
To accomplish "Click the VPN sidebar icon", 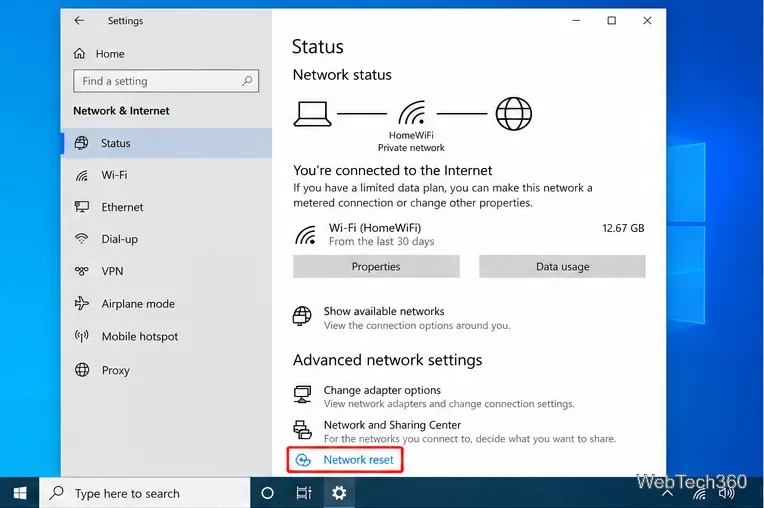I will [x=81, y=271].
